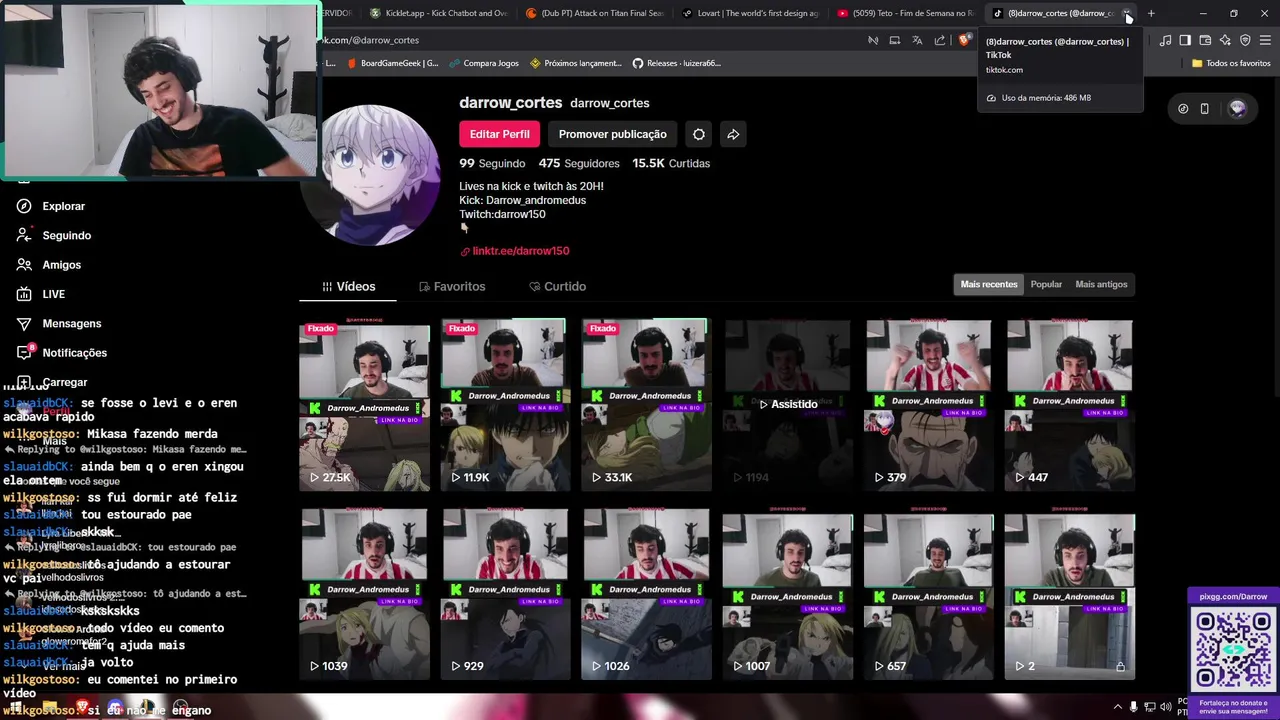1280x720 pixels.
Task: Click the microphone icon in system tray
Action: coord(1133,707)
